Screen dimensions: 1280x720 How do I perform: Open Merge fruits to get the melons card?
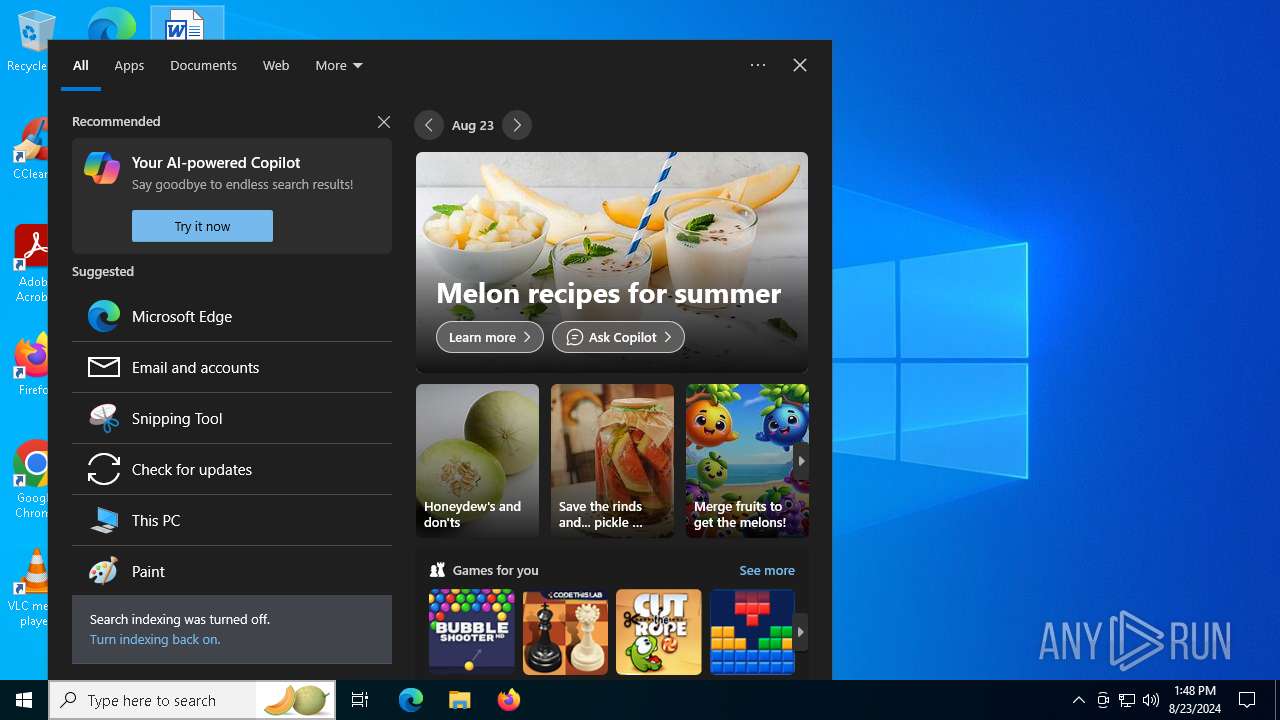tap(747, 461)
